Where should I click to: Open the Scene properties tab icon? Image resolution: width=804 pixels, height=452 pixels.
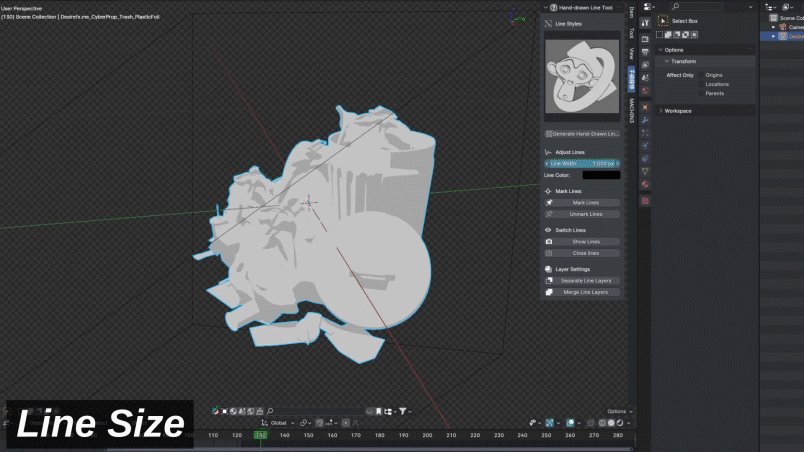645,78
